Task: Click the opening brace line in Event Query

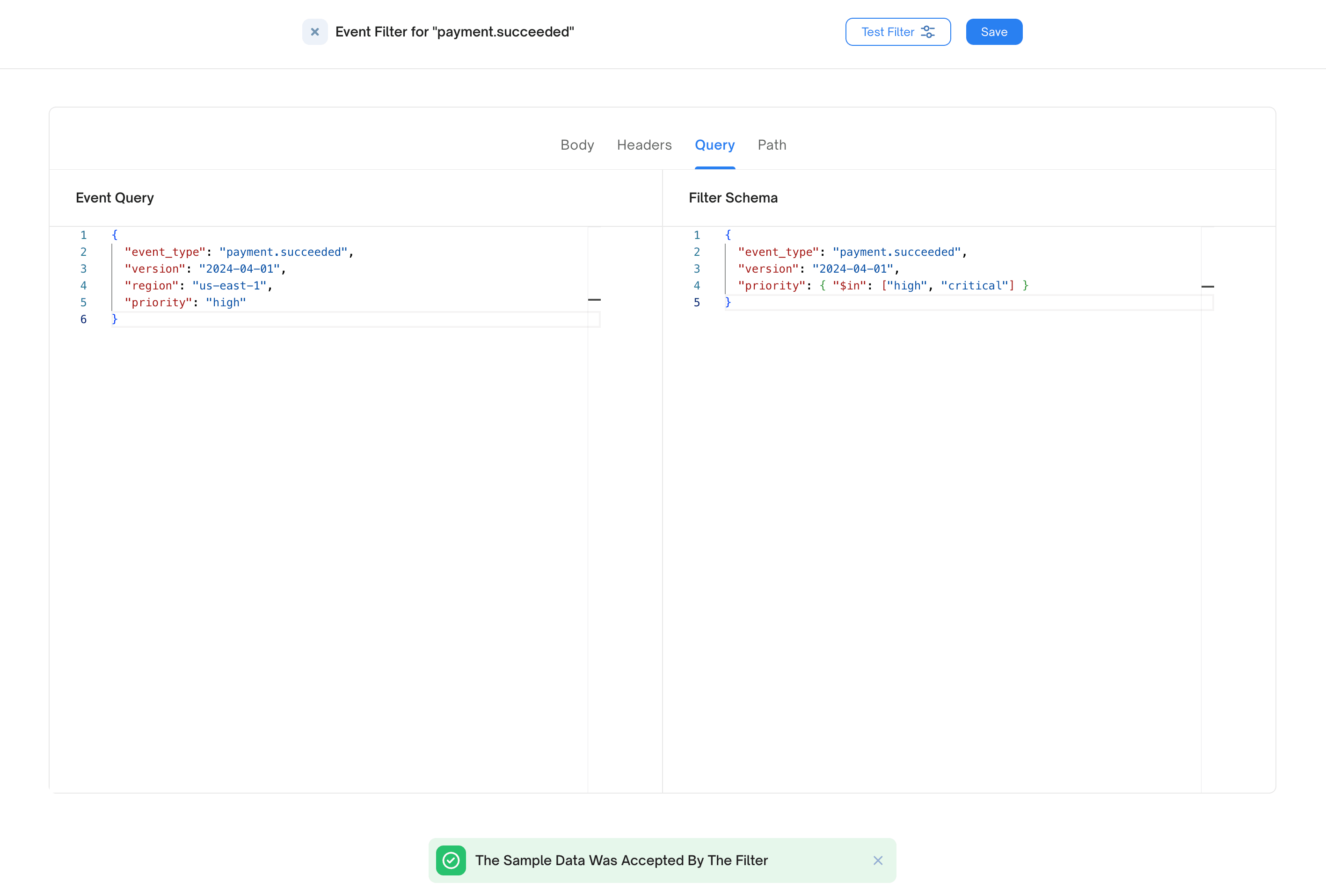Action: click(x=115, y=235)
